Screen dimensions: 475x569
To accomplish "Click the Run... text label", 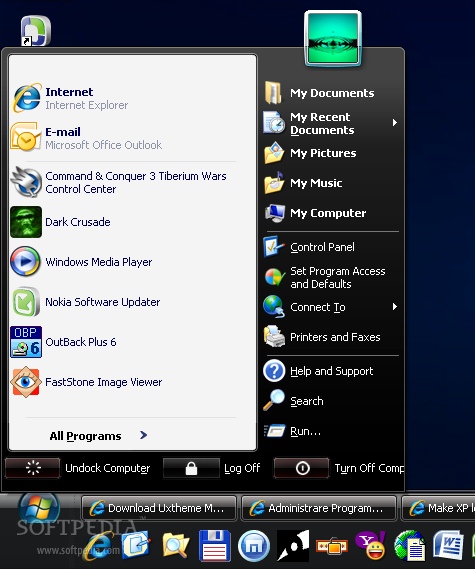I will [306, 431].
